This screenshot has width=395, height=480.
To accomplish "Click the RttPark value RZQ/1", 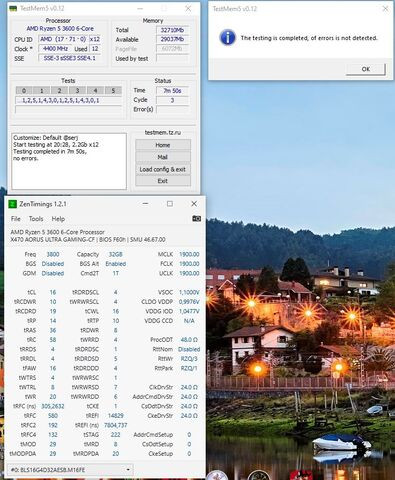I will [x=189, y=368].
